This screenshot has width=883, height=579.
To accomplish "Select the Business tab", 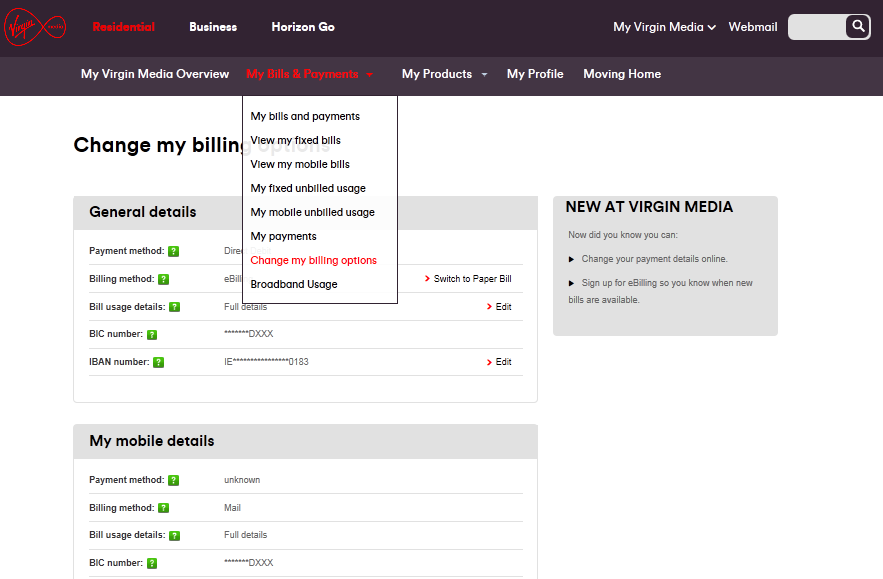I will coord(213,27).
